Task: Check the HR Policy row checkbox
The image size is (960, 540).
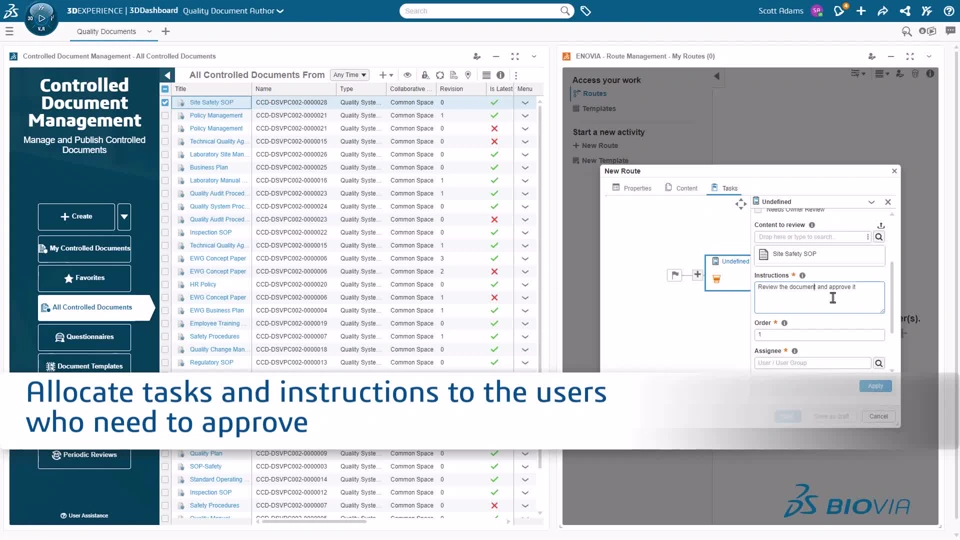Action: click(165, 285)
